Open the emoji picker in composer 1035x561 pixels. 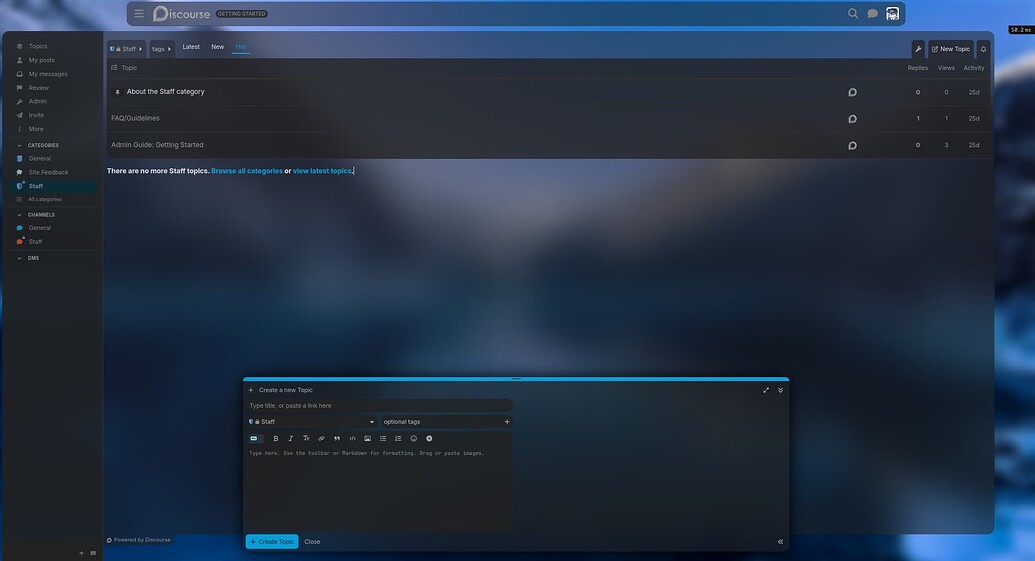(x=414, y=438)
